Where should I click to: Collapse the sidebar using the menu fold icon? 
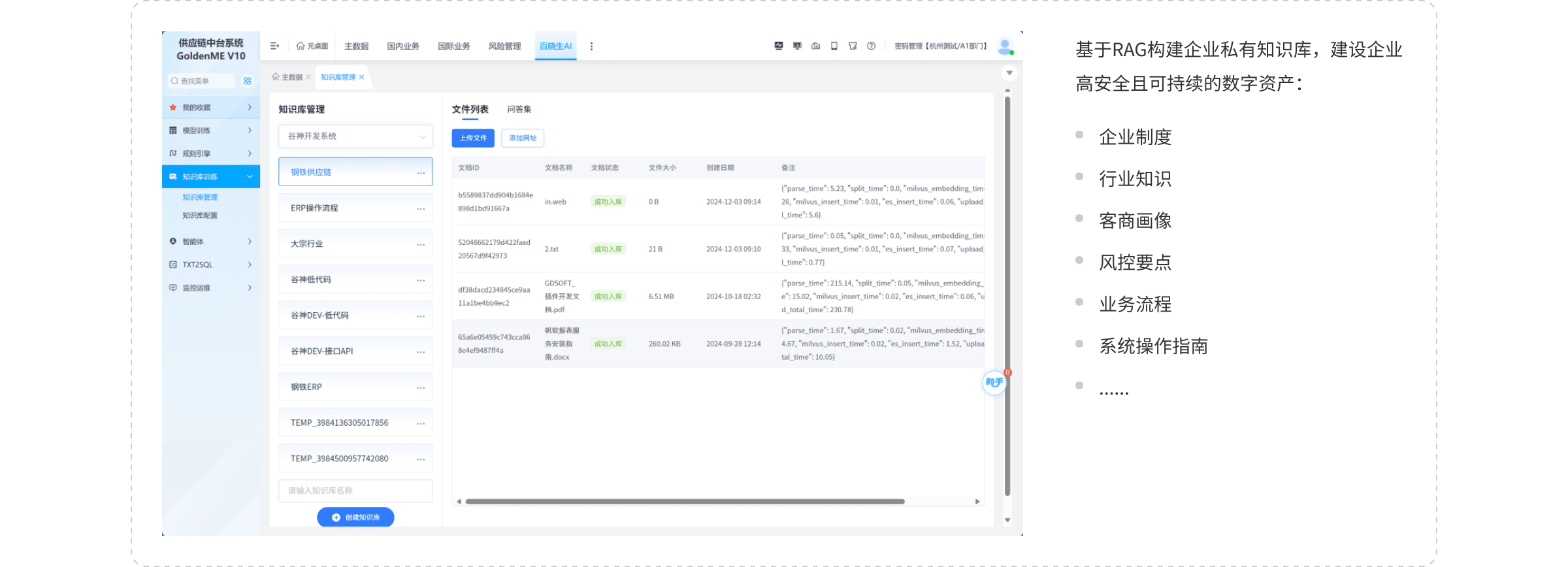pos(274,46)
